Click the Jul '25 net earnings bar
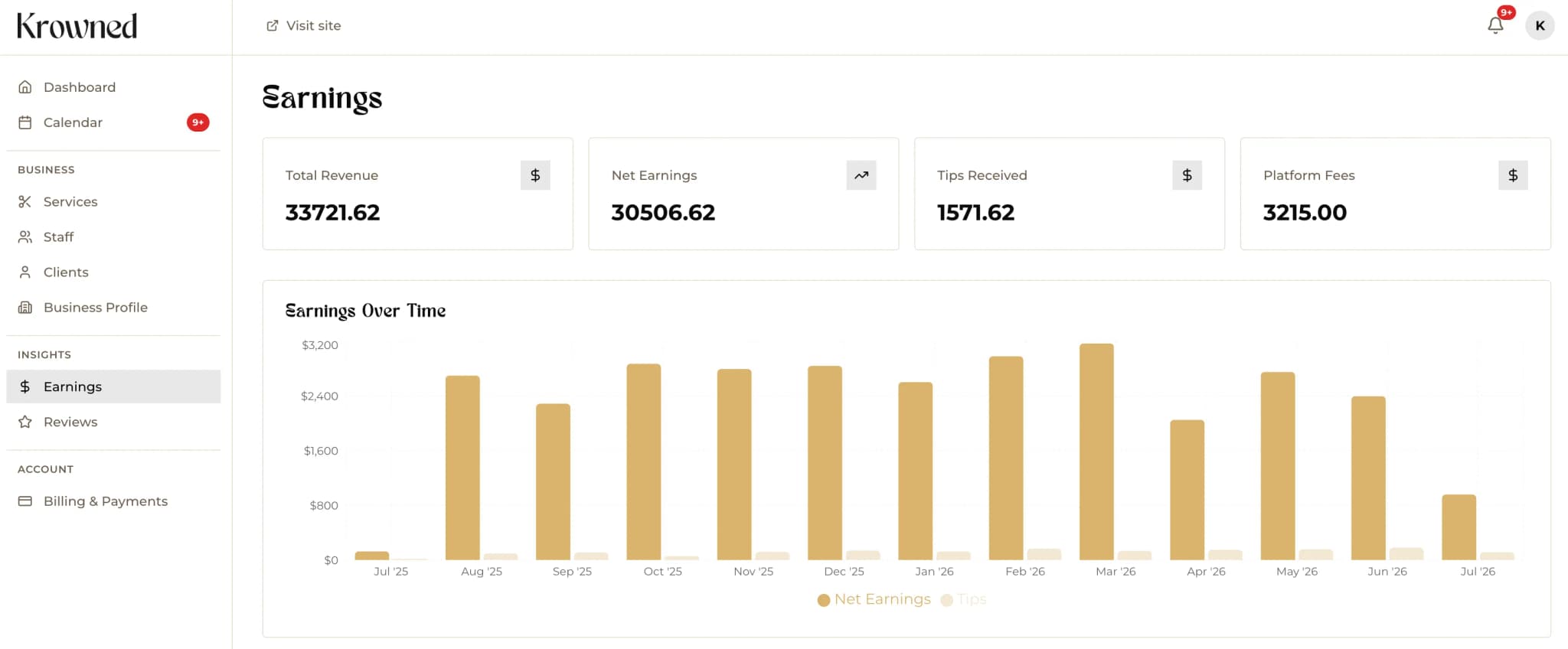Viewport: 1568px width, 649px height. 372,556
